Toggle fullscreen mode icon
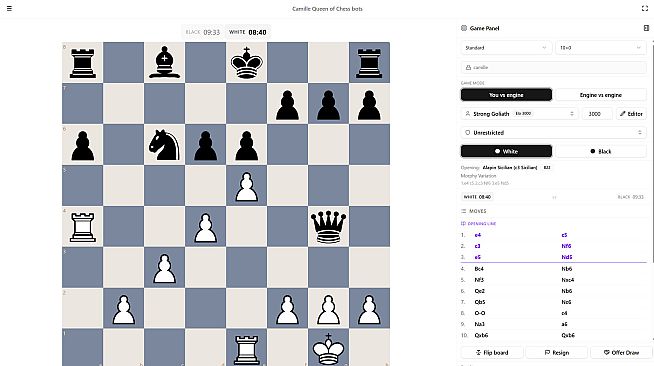The image size is (654, 366). (x=644, y=8)
